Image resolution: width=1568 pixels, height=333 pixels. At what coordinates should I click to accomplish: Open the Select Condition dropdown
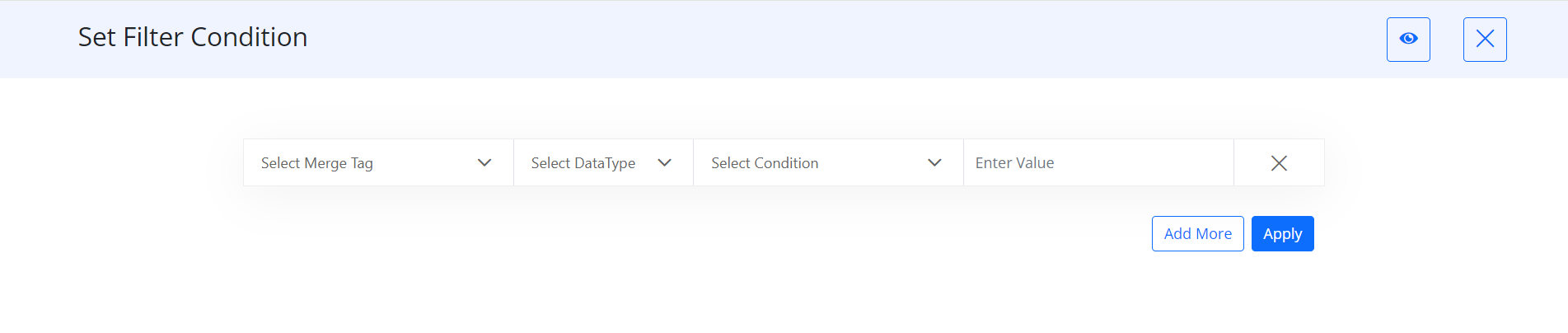point(828,162)
